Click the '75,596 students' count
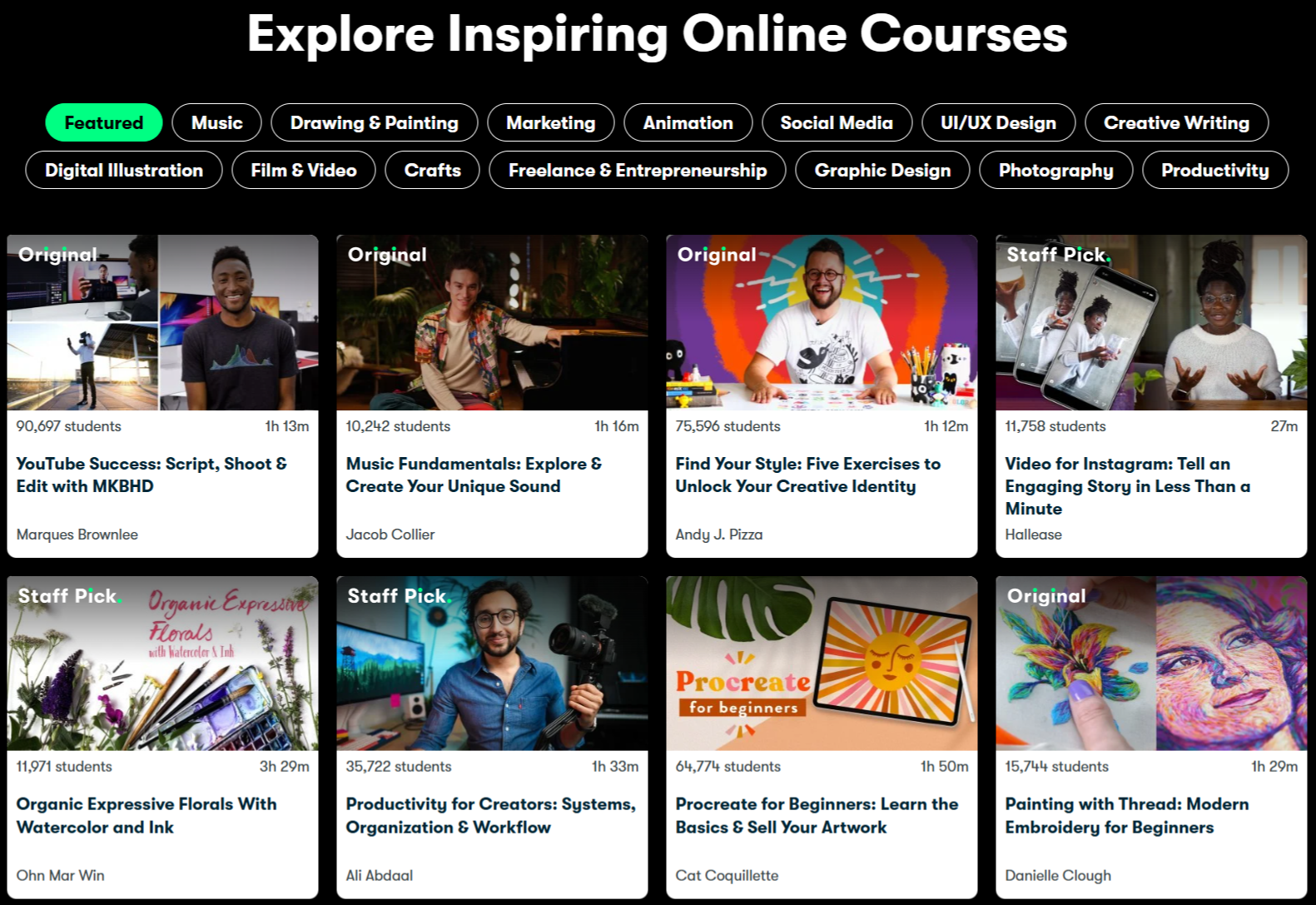 click(728, 426)
